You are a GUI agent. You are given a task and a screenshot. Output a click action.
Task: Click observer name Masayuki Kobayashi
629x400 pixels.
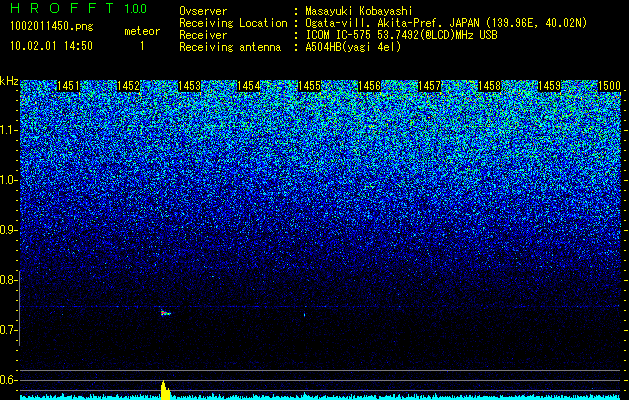point(359,11)
